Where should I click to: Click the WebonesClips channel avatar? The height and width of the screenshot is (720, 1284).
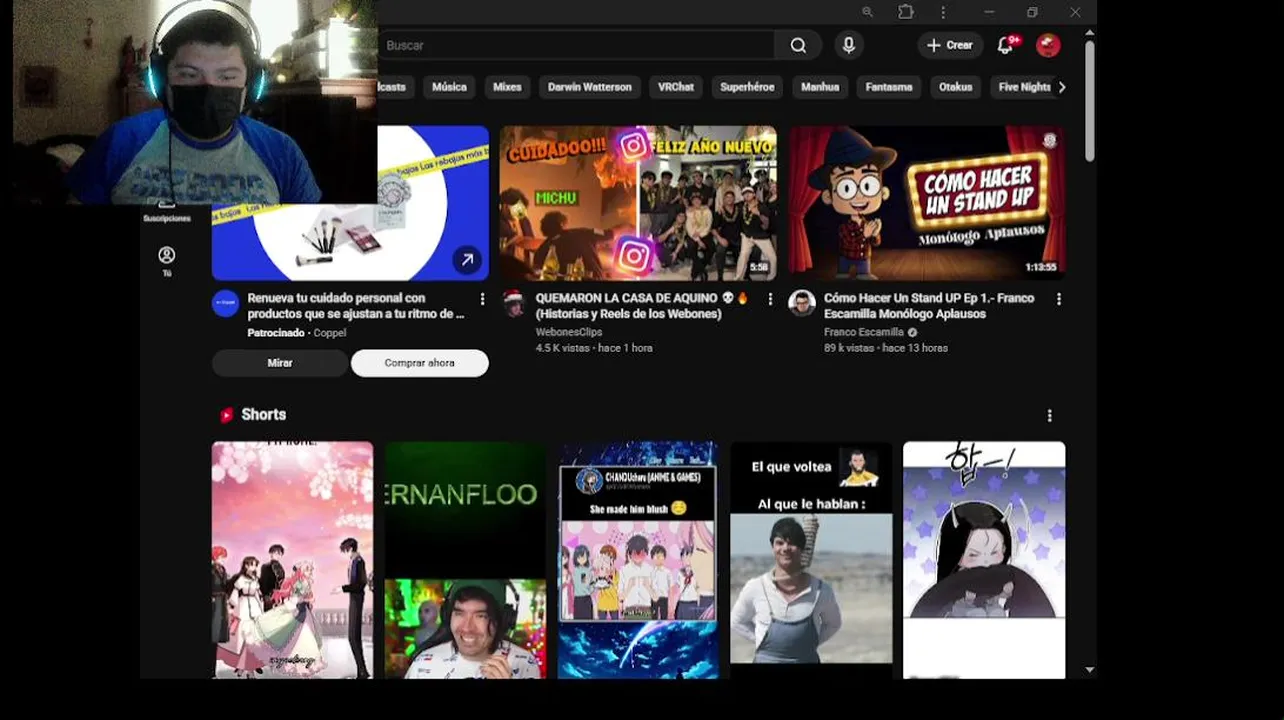coord(514,303)
